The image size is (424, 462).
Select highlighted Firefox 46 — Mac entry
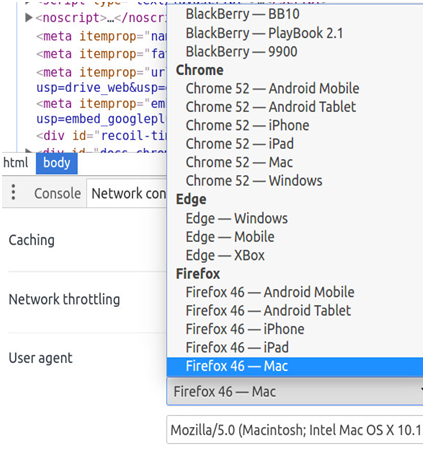pos(295,366)
